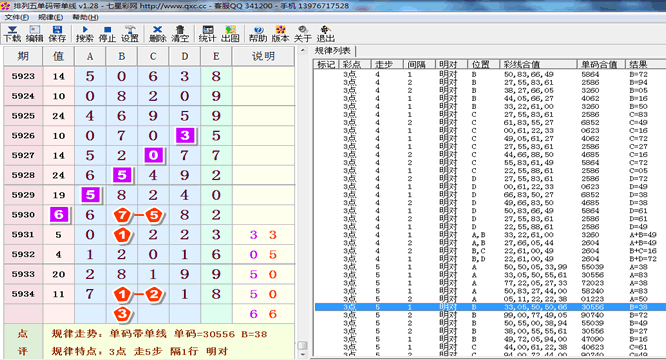The image size is (666, 360).
Task: Open the 帮助 help question-mark toolbar icon
Action: coord(258,34)
